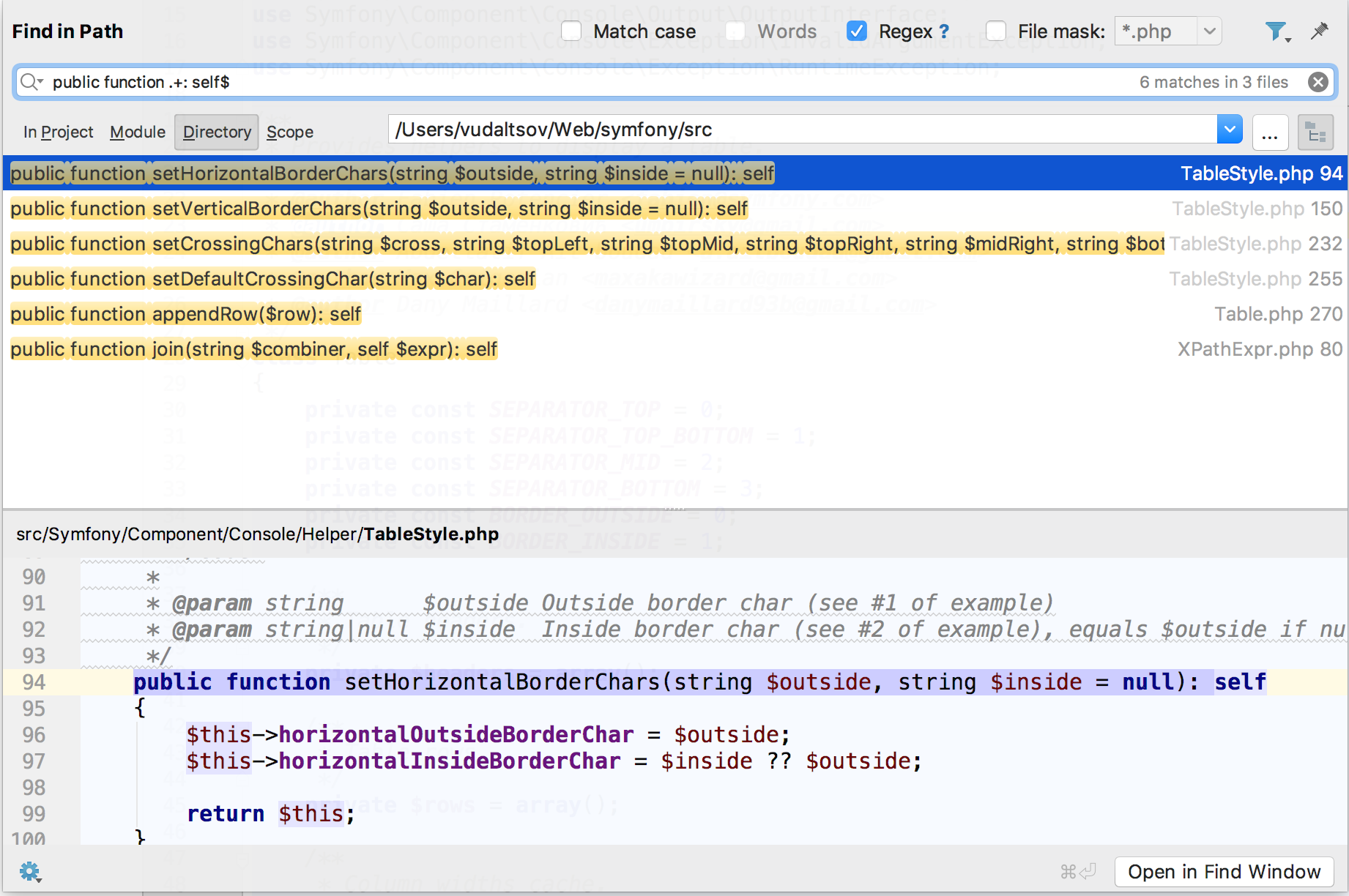
Task: Click horizontalOutsideBorderChar in preview code
Action: 456,735
